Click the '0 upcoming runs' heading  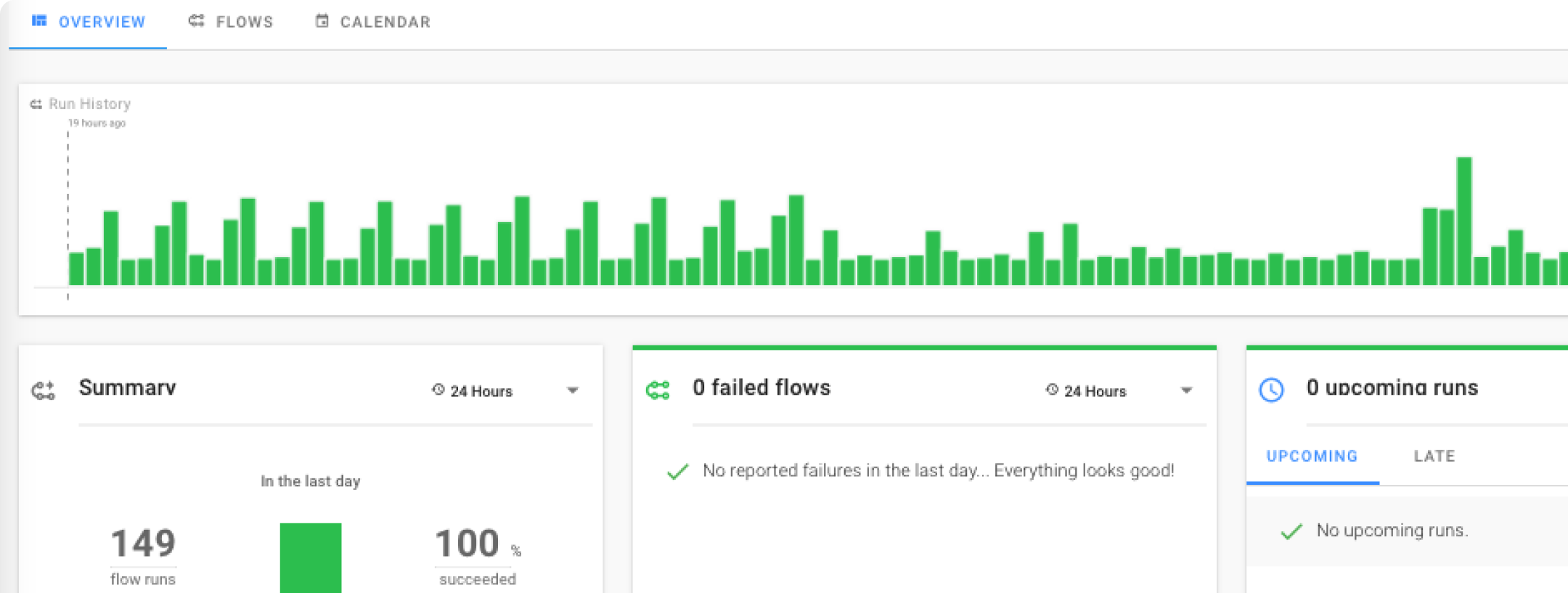[x=1392, y=388]
